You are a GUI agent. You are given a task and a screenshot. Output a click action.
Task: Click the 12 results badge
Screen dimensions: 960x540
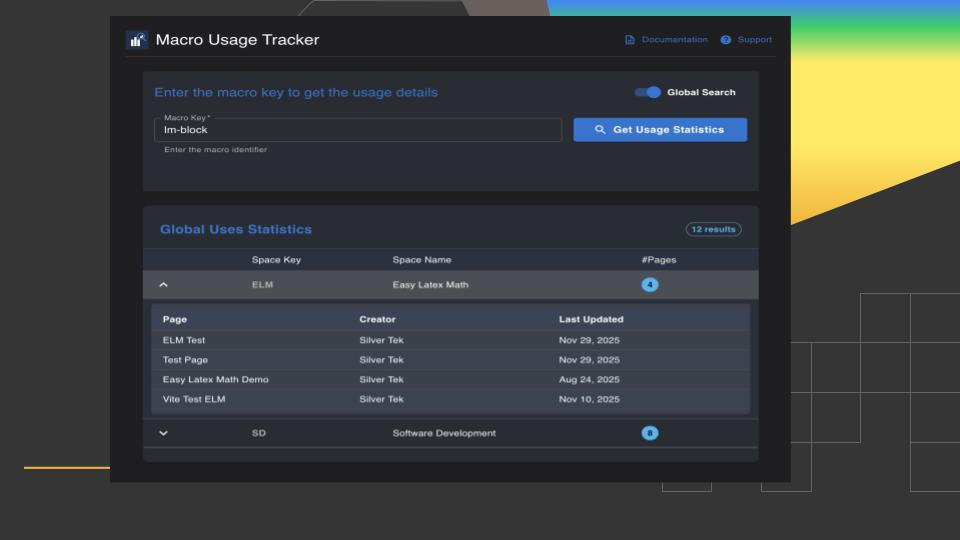[x=713, y=229]
